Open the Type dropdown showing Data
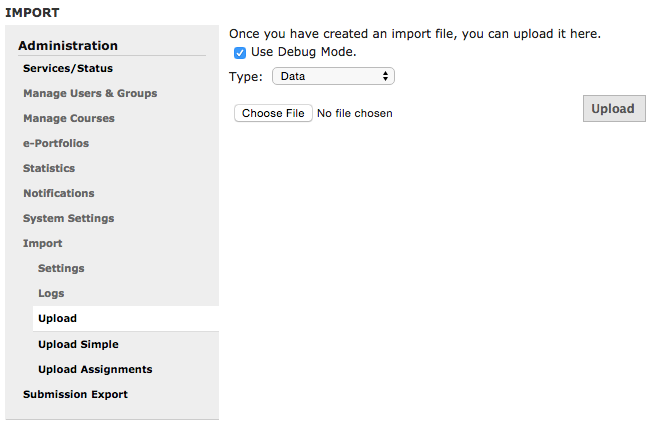This screenshot has height=426, width=652. tap(333, 77)
